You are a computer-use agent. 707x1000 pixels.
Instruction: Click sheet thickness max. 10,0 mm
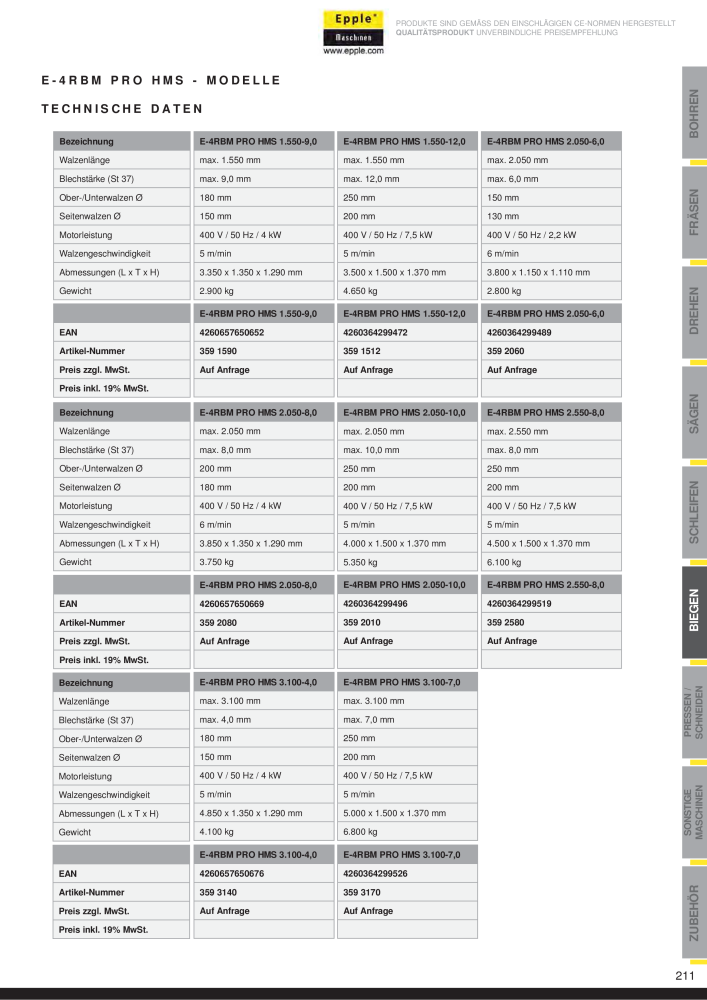click(371, 450)
